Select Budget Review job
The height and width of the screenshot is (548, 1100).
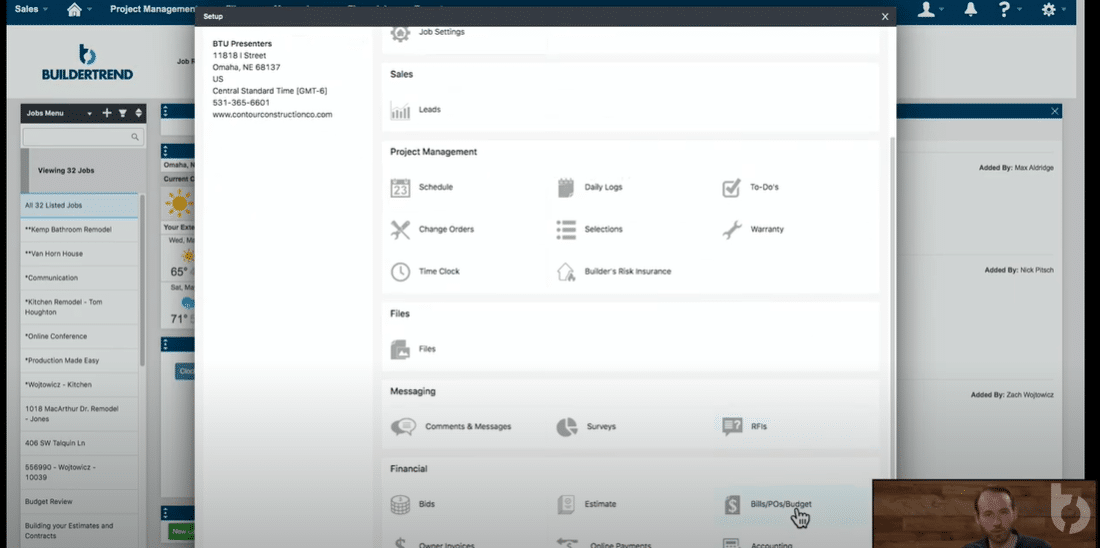[79, 502]
